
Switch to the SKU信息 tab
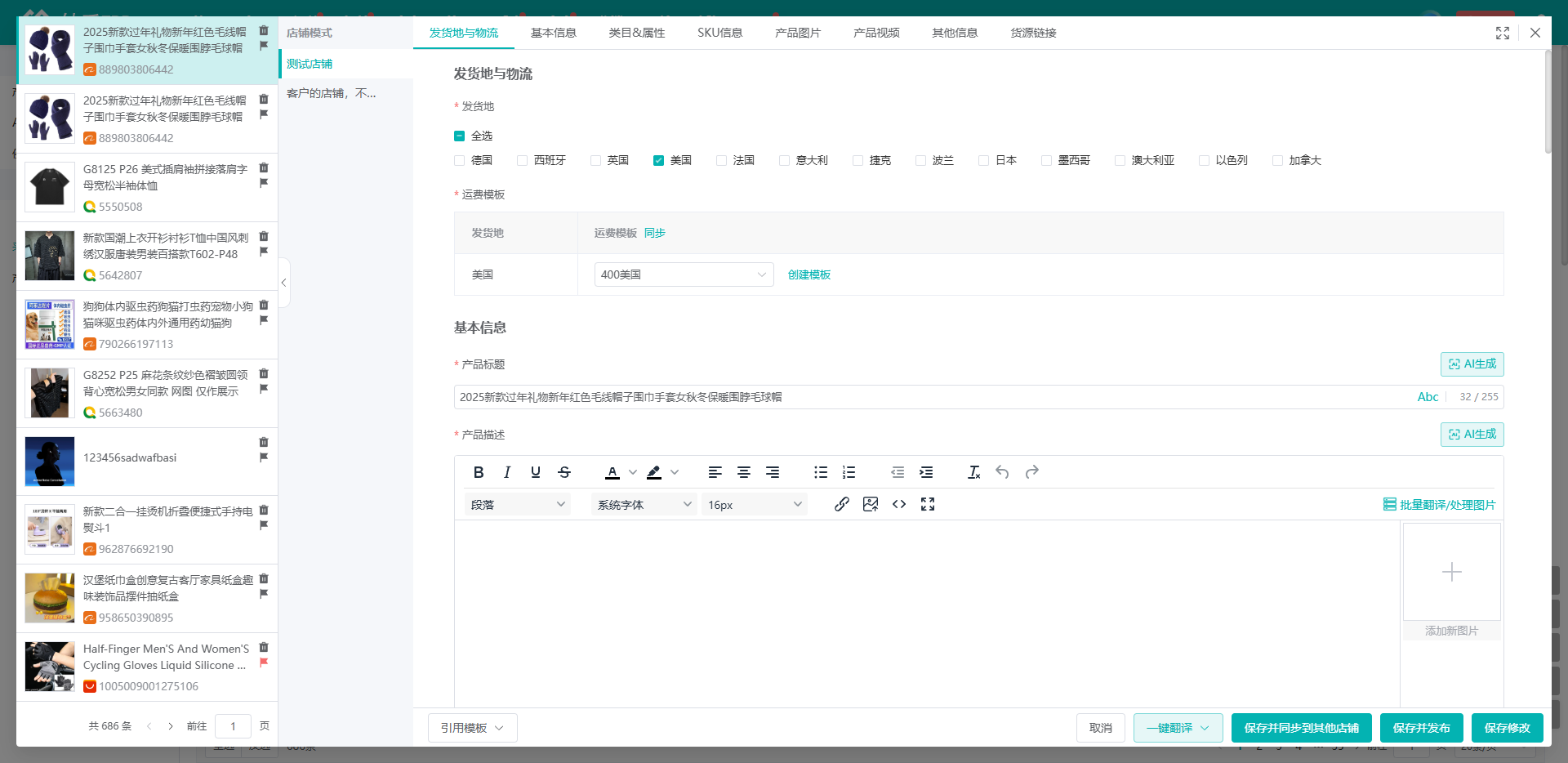720,33
